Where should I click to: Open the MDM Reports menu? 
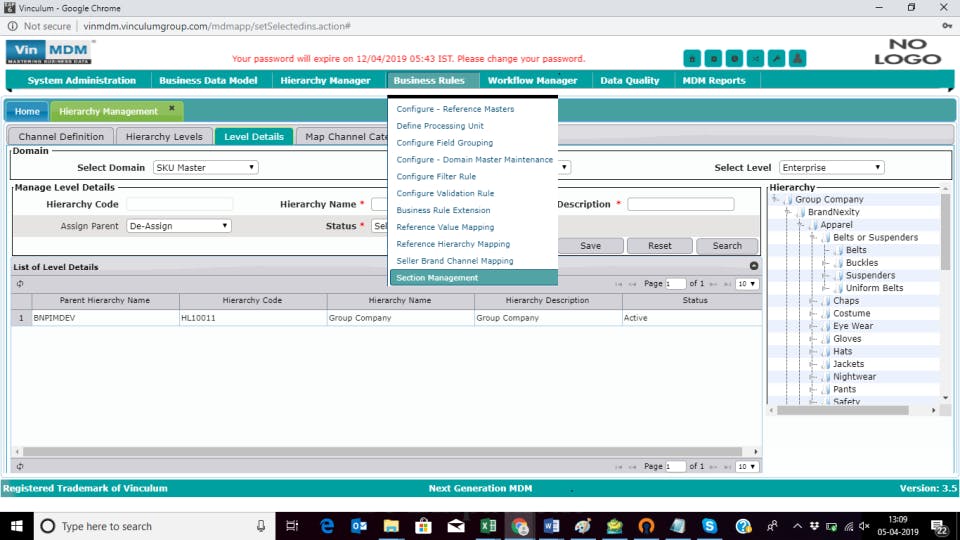pos(714,80)
